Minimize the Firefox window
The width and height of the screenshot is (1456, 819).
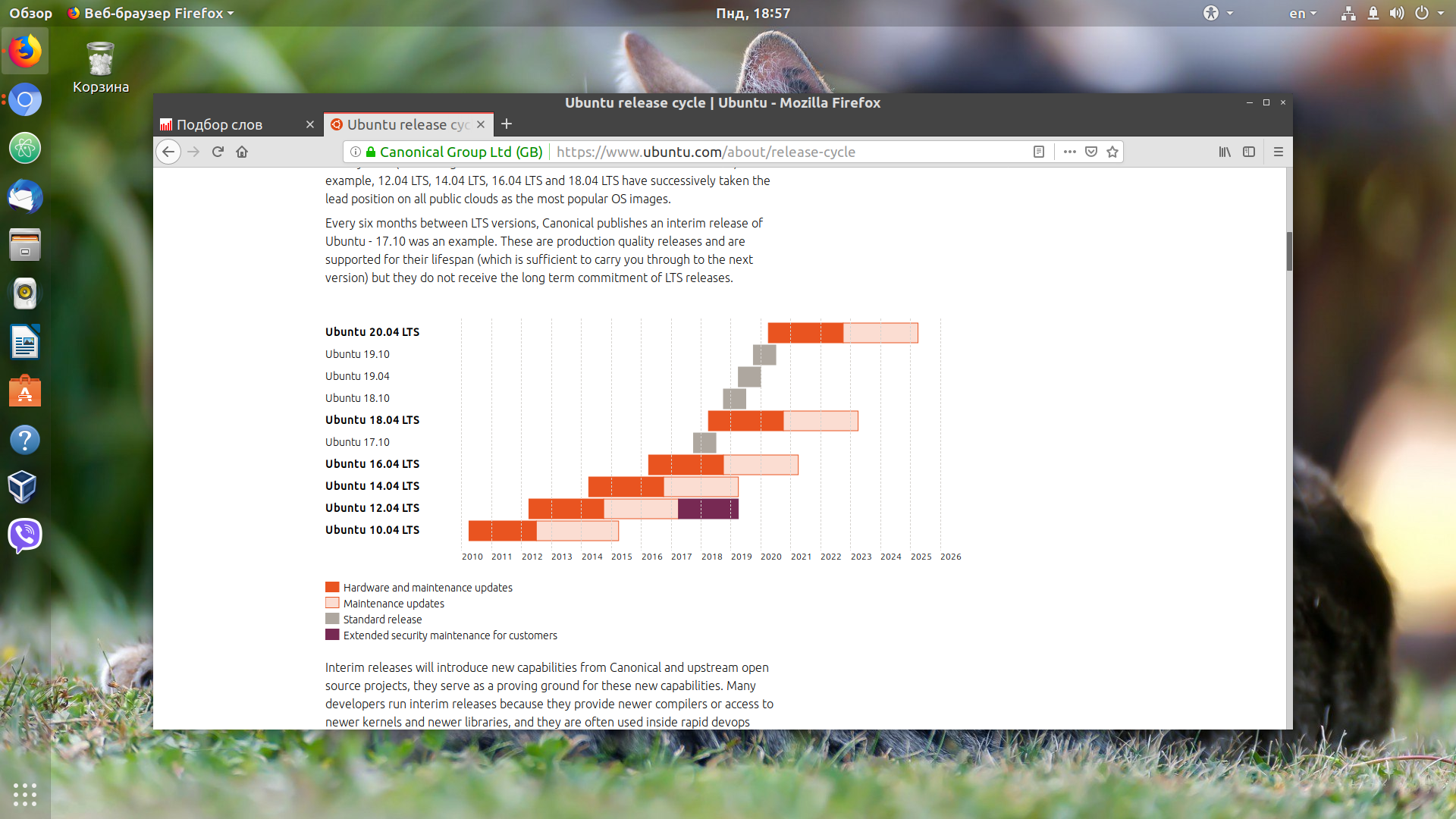[1250, 102]
